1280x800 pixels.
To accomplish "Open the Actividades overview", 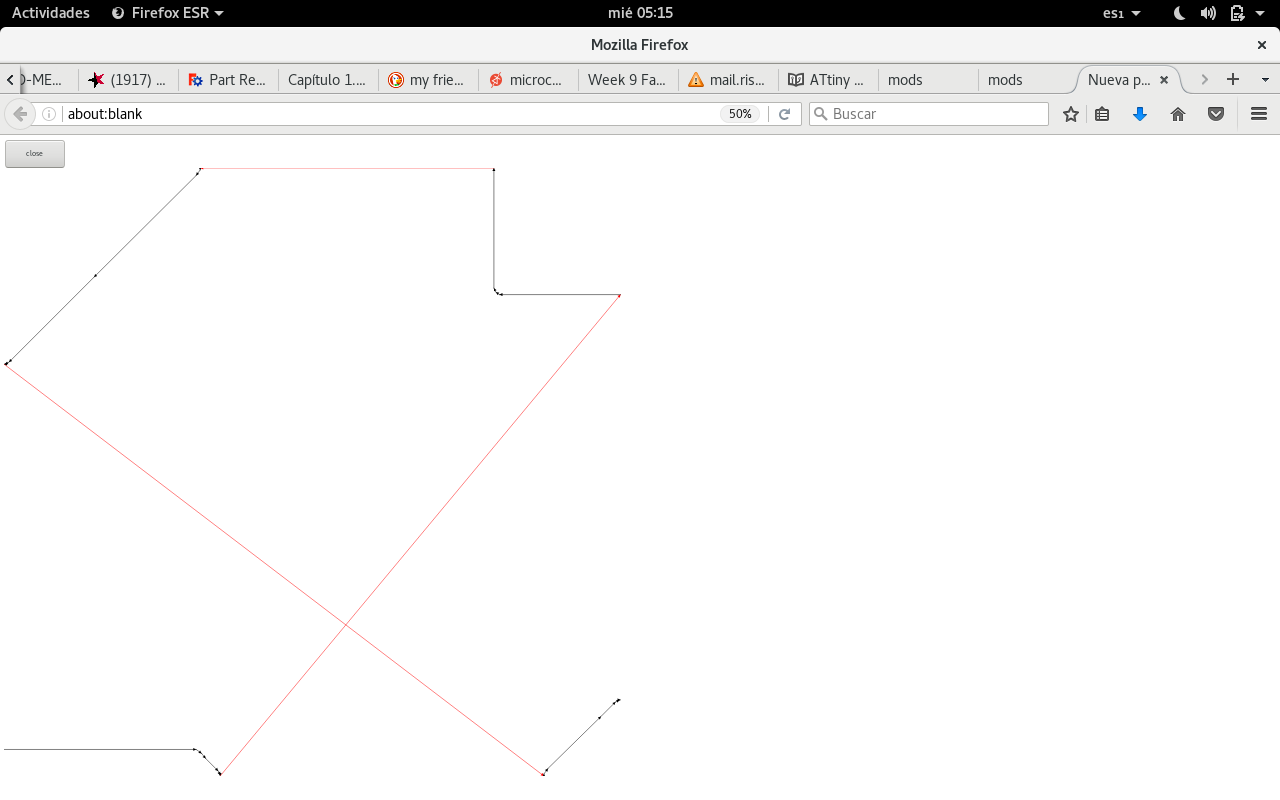I will click(50, 13).
